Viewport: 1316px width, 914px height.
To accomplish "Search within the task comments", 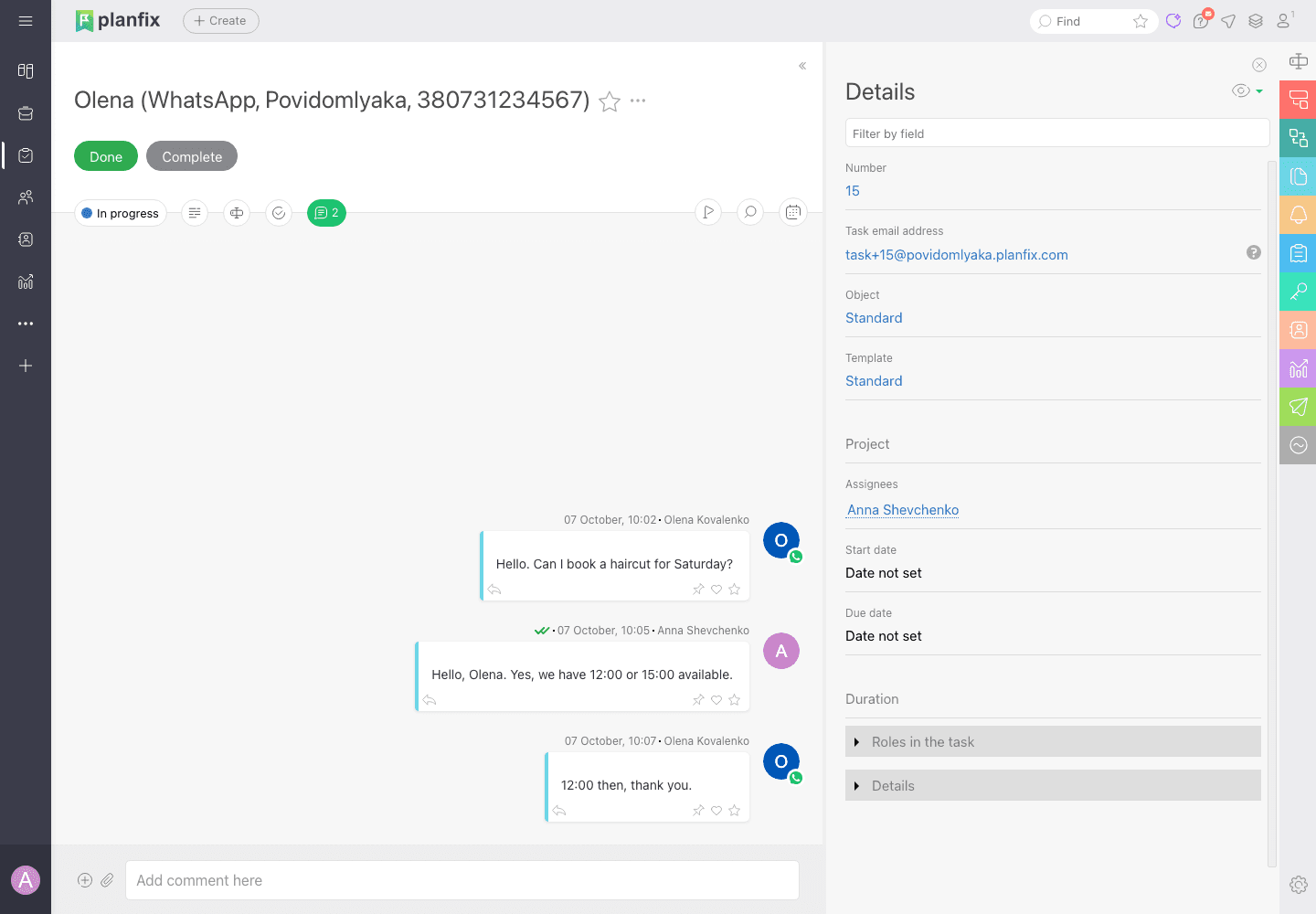I will point(750,213).
